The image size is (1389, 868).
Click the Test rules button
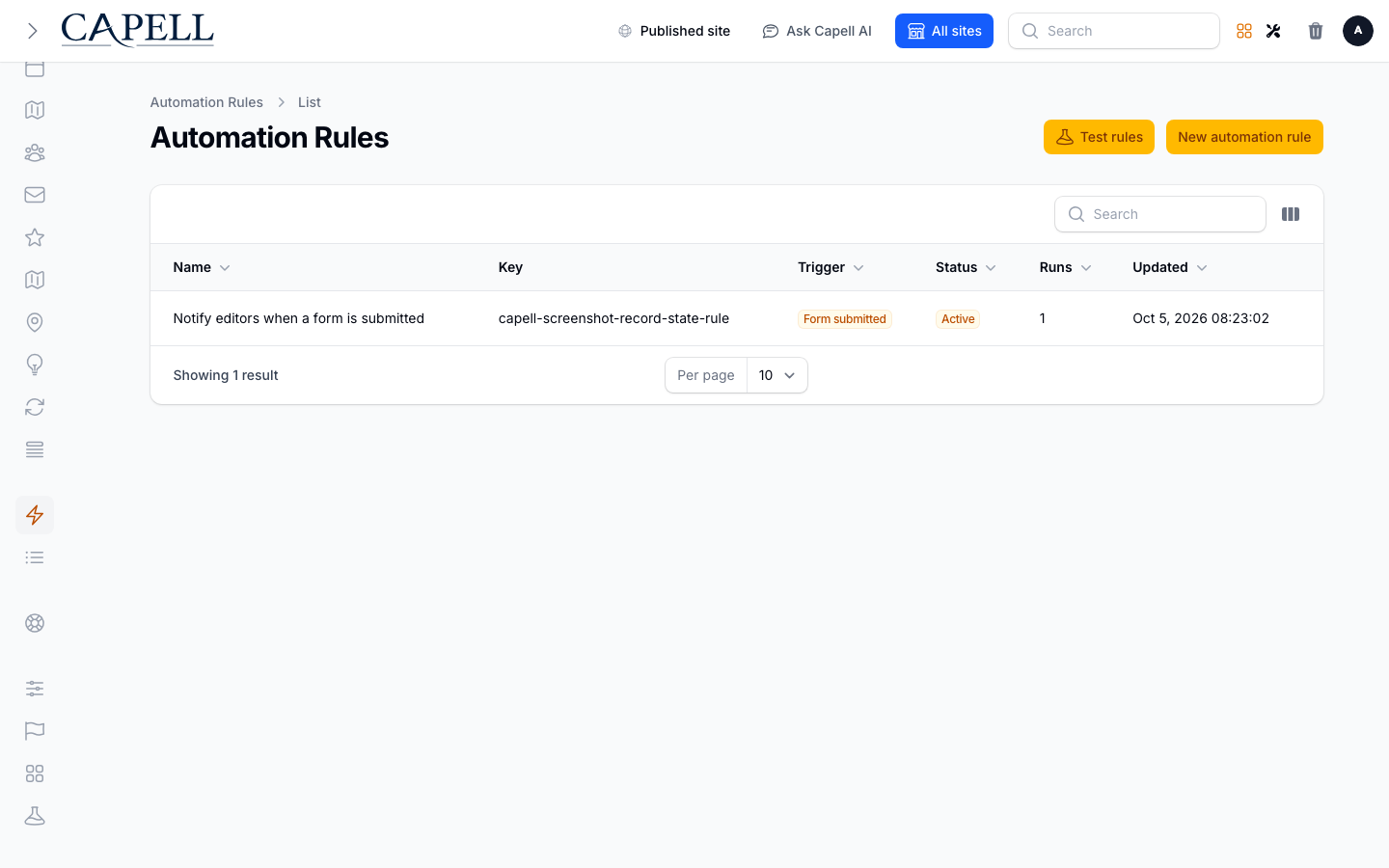pos(1099,137)
